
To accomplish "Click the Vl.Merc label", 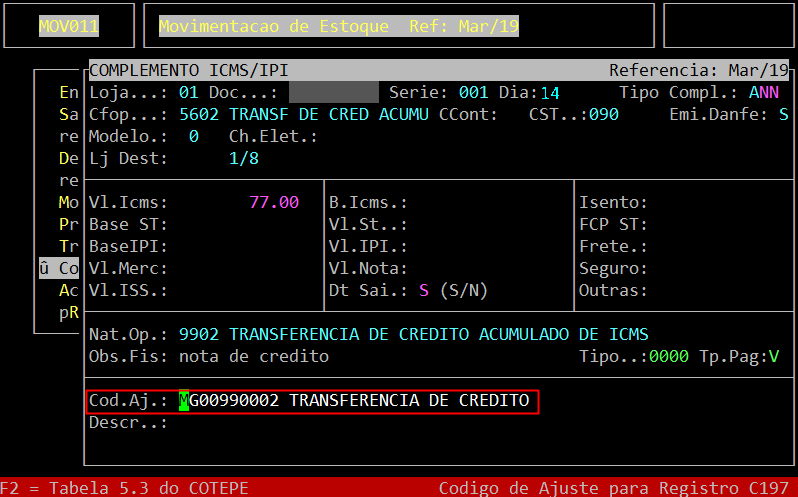I will (128, 268).
